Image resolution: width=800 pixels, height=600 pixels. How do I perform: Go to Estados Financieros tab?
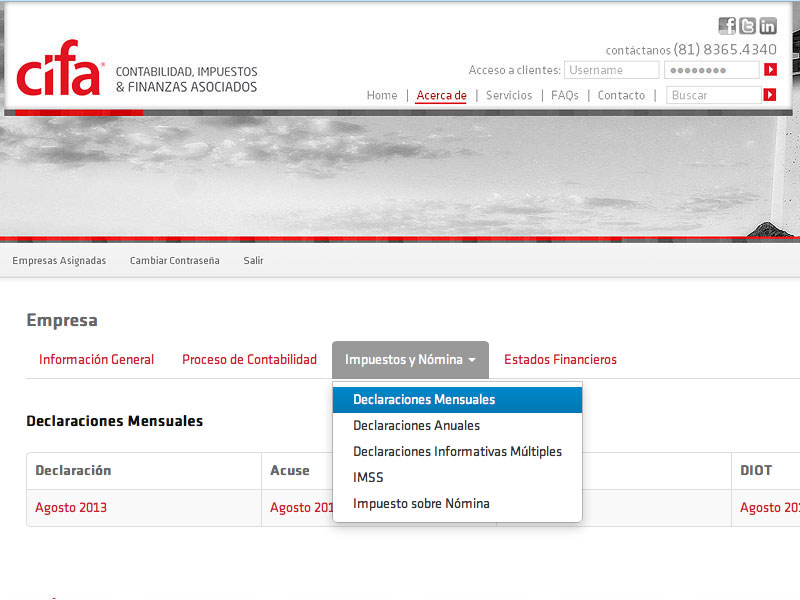[x=560, y=360]
